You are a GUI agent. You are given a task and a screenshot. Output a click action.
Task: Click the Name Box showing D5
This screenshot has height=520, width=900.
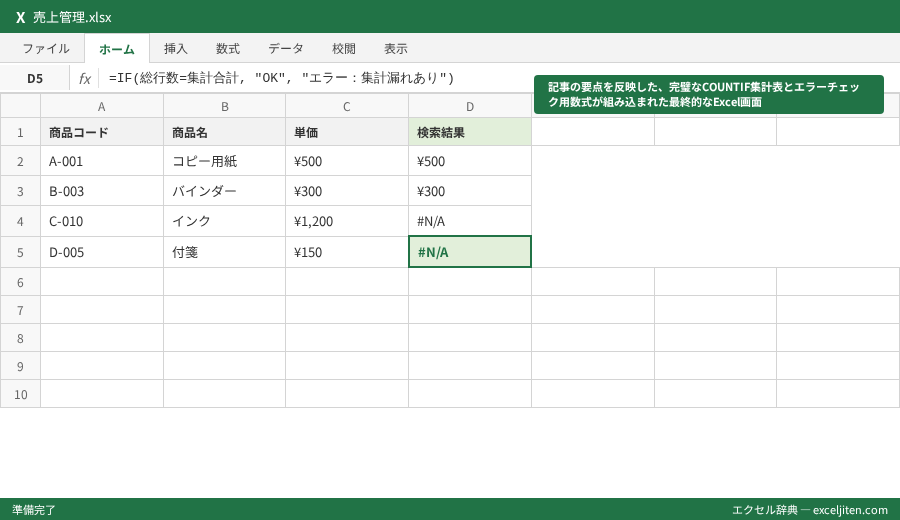click(35, 79)
